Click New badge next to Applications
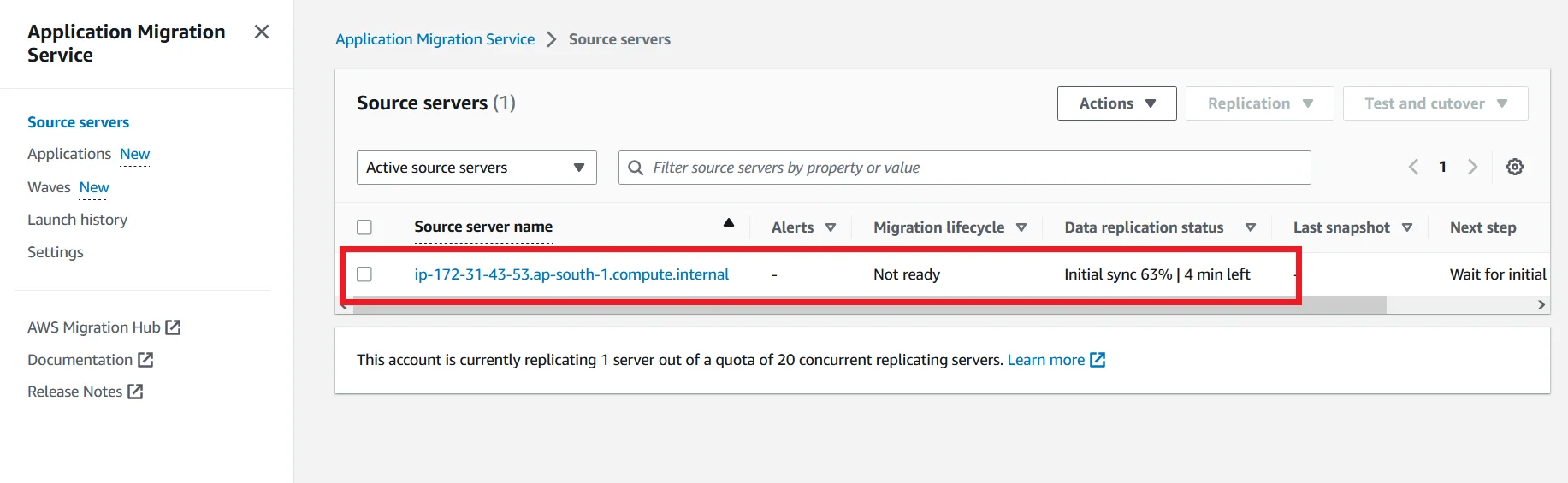Screen dimensions: 1568x483 click(x=135, y=154)
